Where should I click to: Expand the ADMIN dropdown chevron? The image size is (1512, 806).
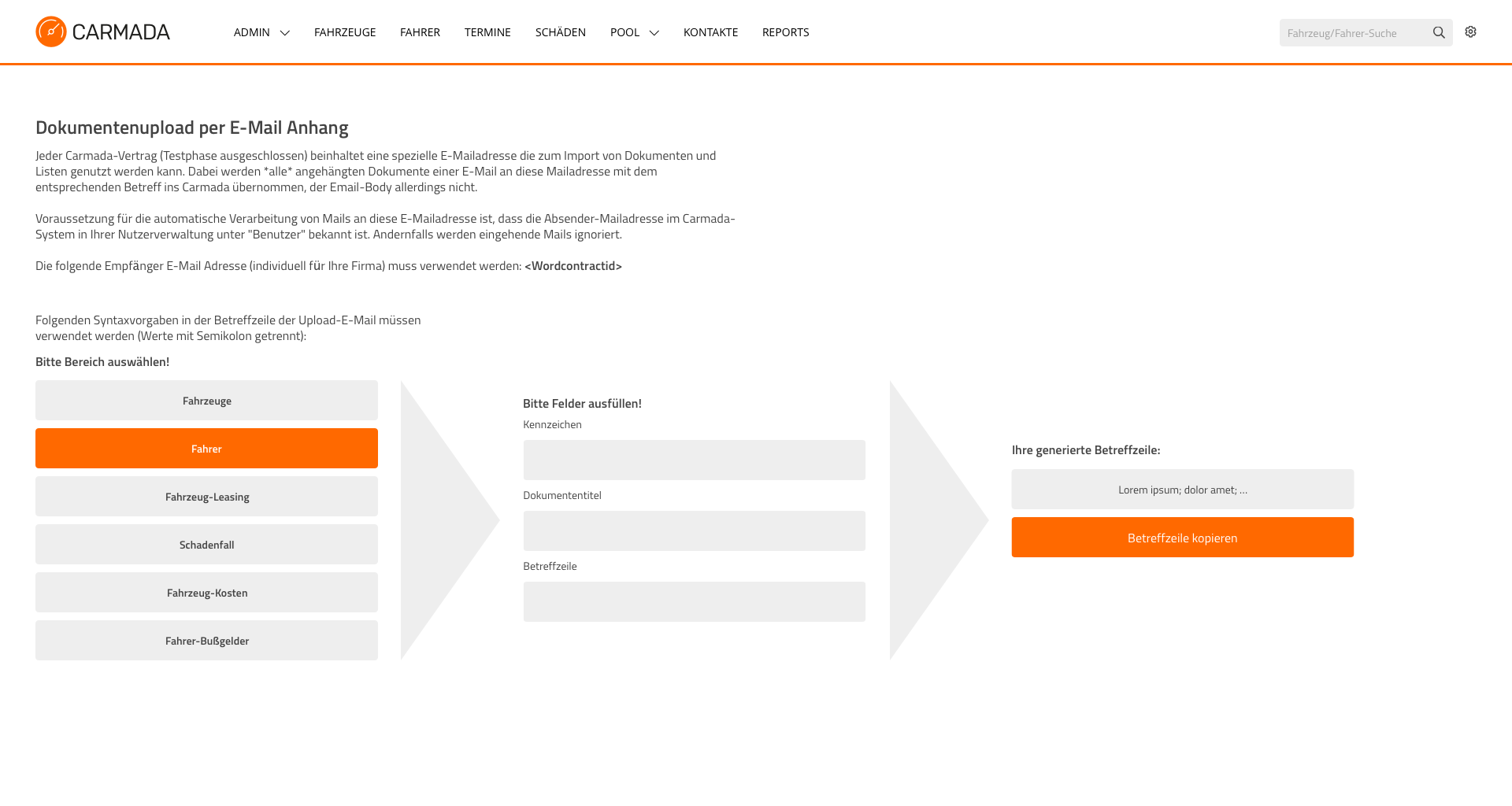(x=285, y=33)
